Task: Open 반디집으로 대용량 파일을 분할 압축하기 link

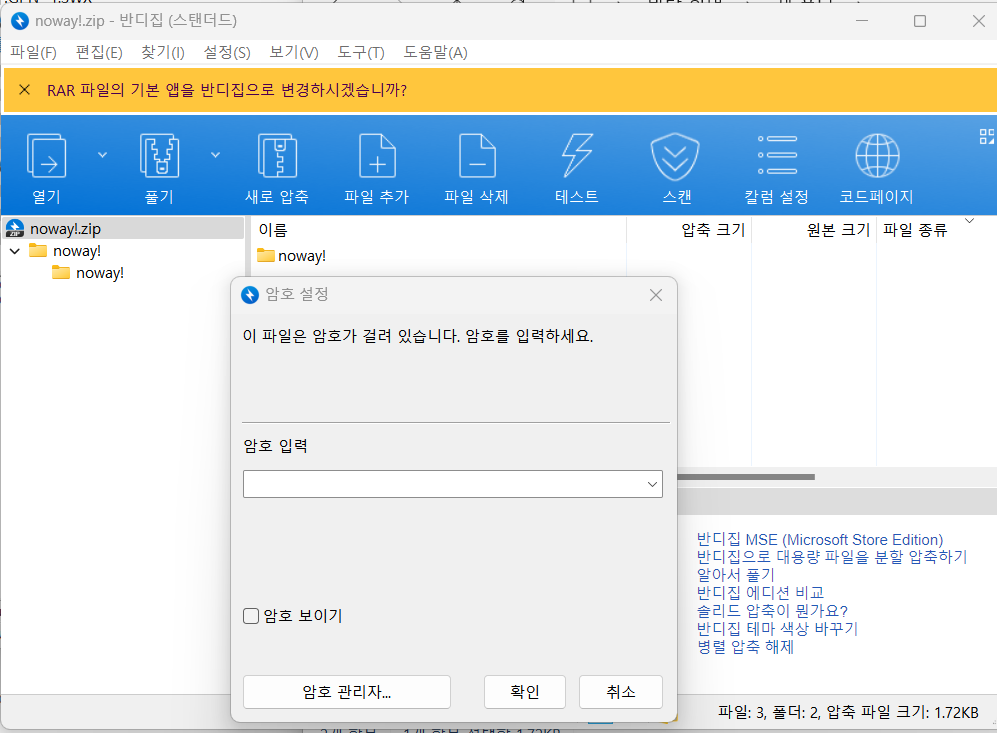Action: click(832, 558)
